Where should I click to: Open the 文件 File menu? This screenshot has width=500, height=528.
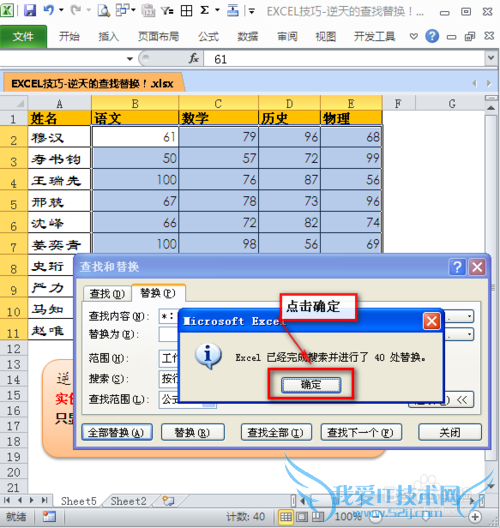23,36
